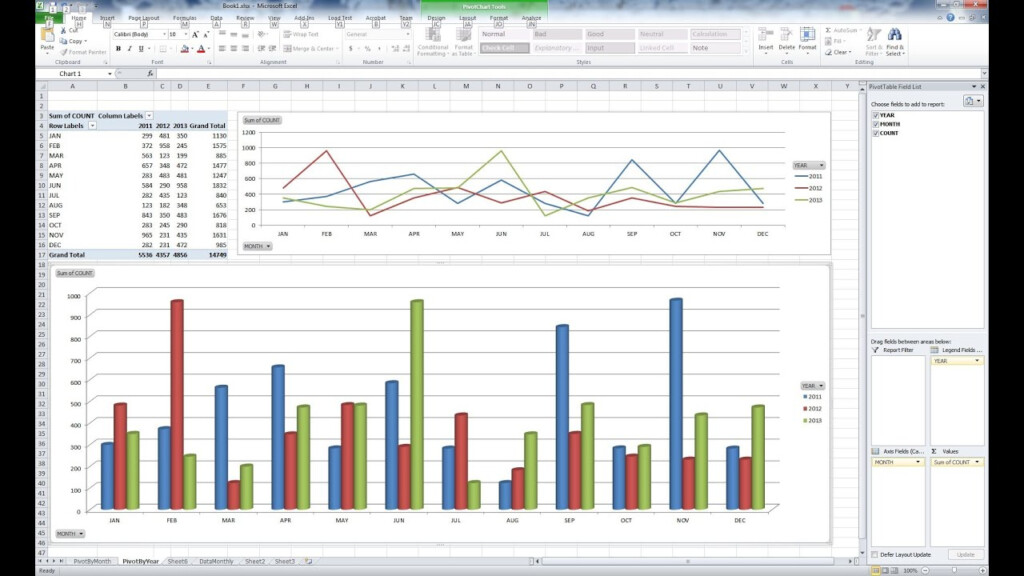Viewport: 1024px width, 576px height.
Task: Toggle bold formatting in Font group
Action: pos(117,48)
